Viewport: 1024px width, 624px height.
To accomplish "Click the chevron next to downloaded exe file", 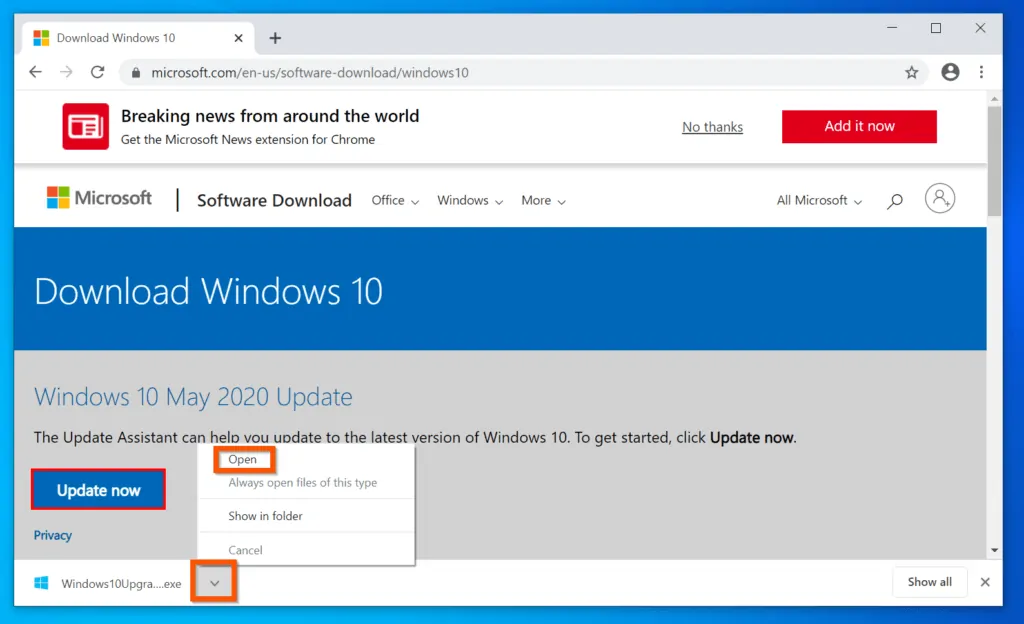I will [x=214, y=583].
